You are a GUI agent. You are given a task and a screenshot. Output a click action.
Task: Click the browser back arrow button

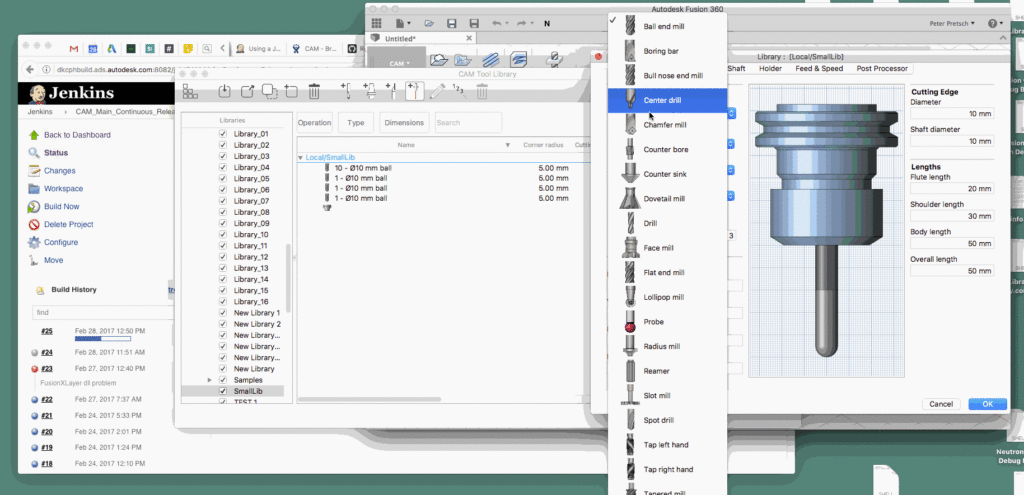[x=29, y=69]
